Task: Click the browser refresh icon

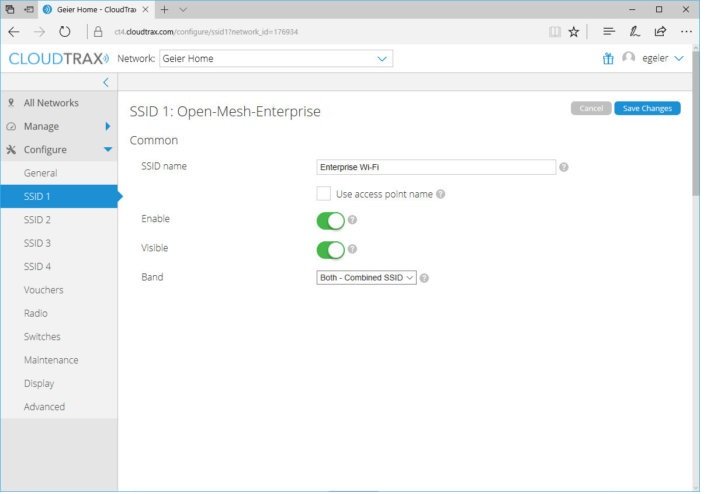Action: 65,31
